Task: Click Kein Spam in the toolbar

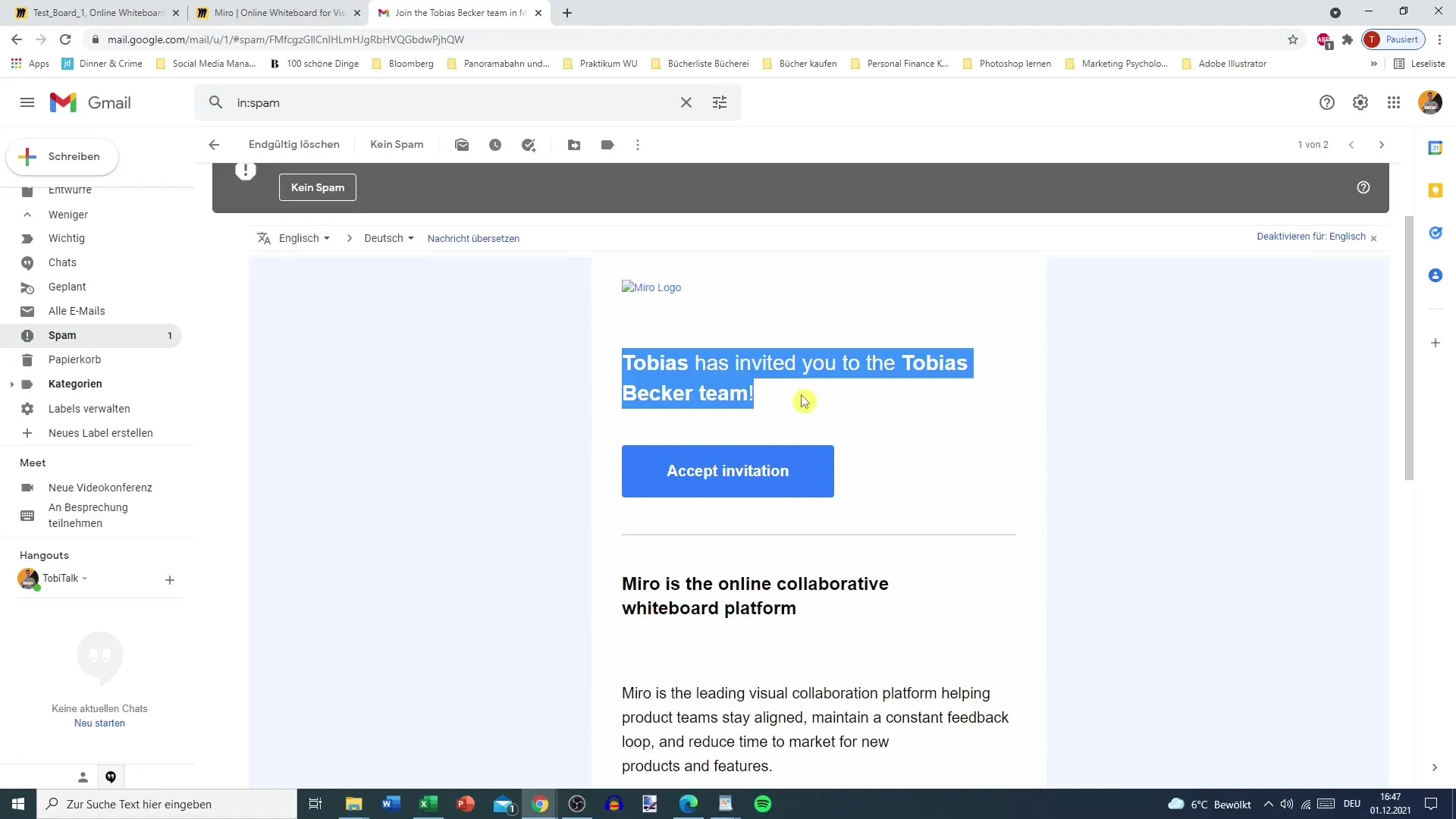Action: coord(397,145)
